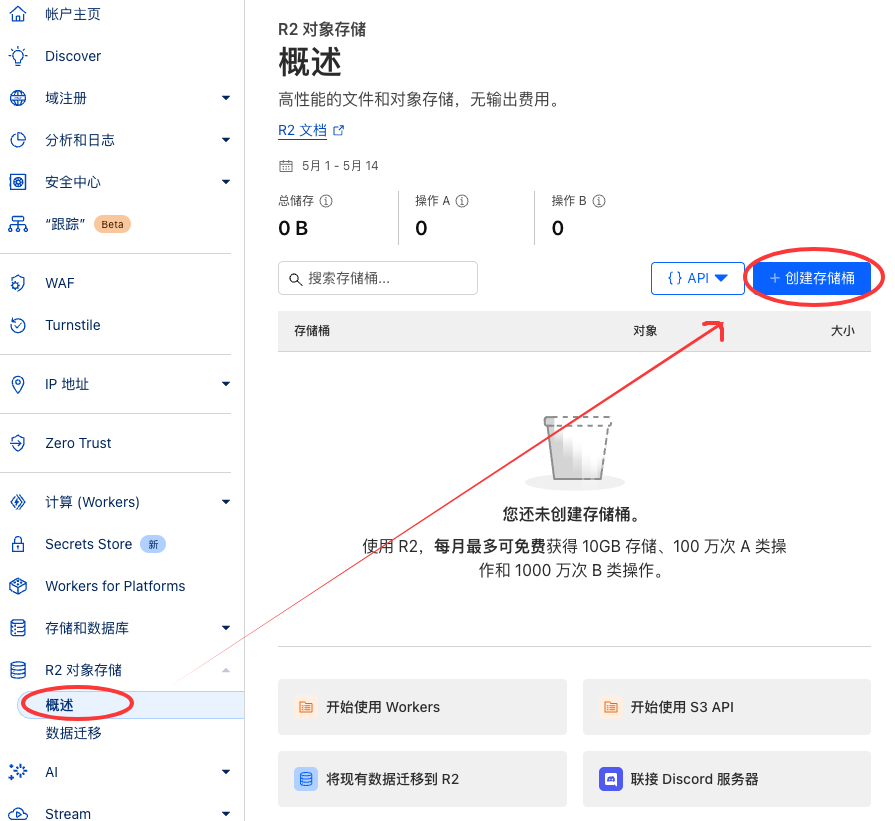The width and height of the screenshot is (895, 821).
Task: Open the API dropdown button
Action: [x=698, y=278]
